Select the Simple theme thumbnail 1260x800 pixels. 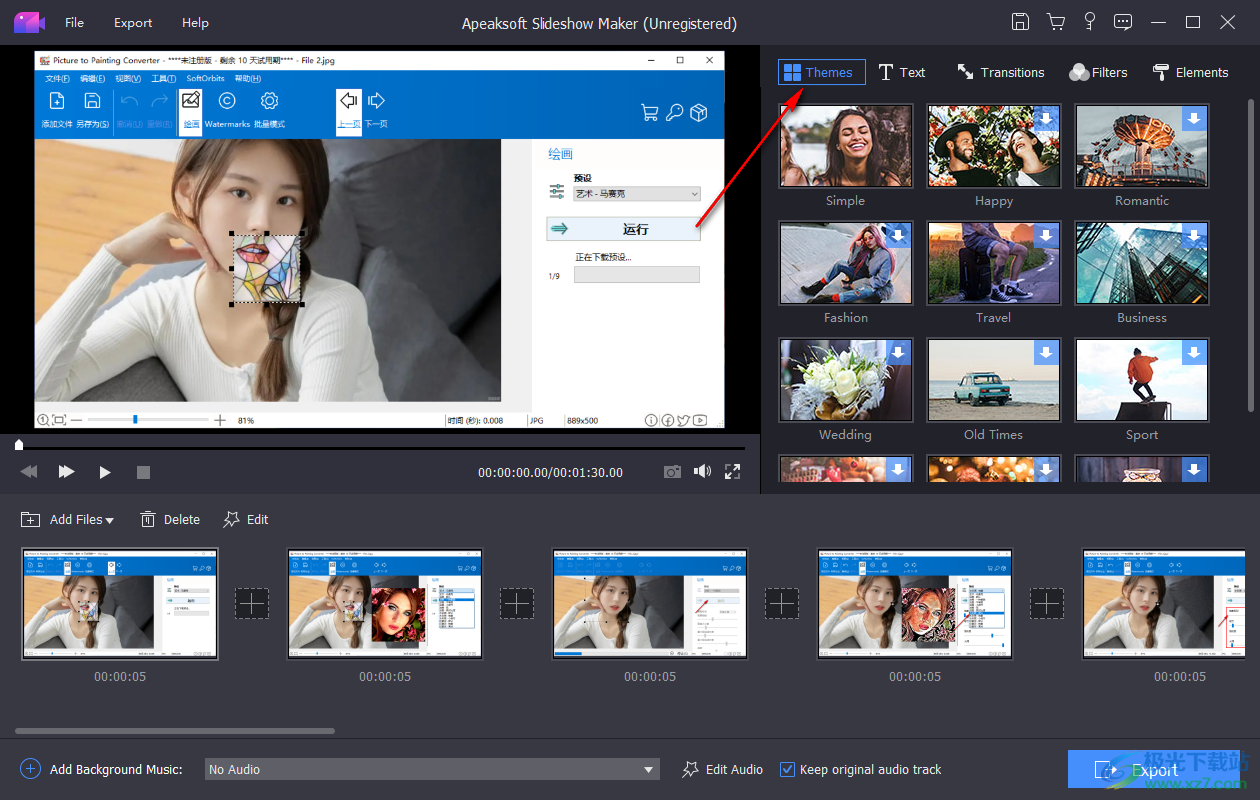point(845,145)
